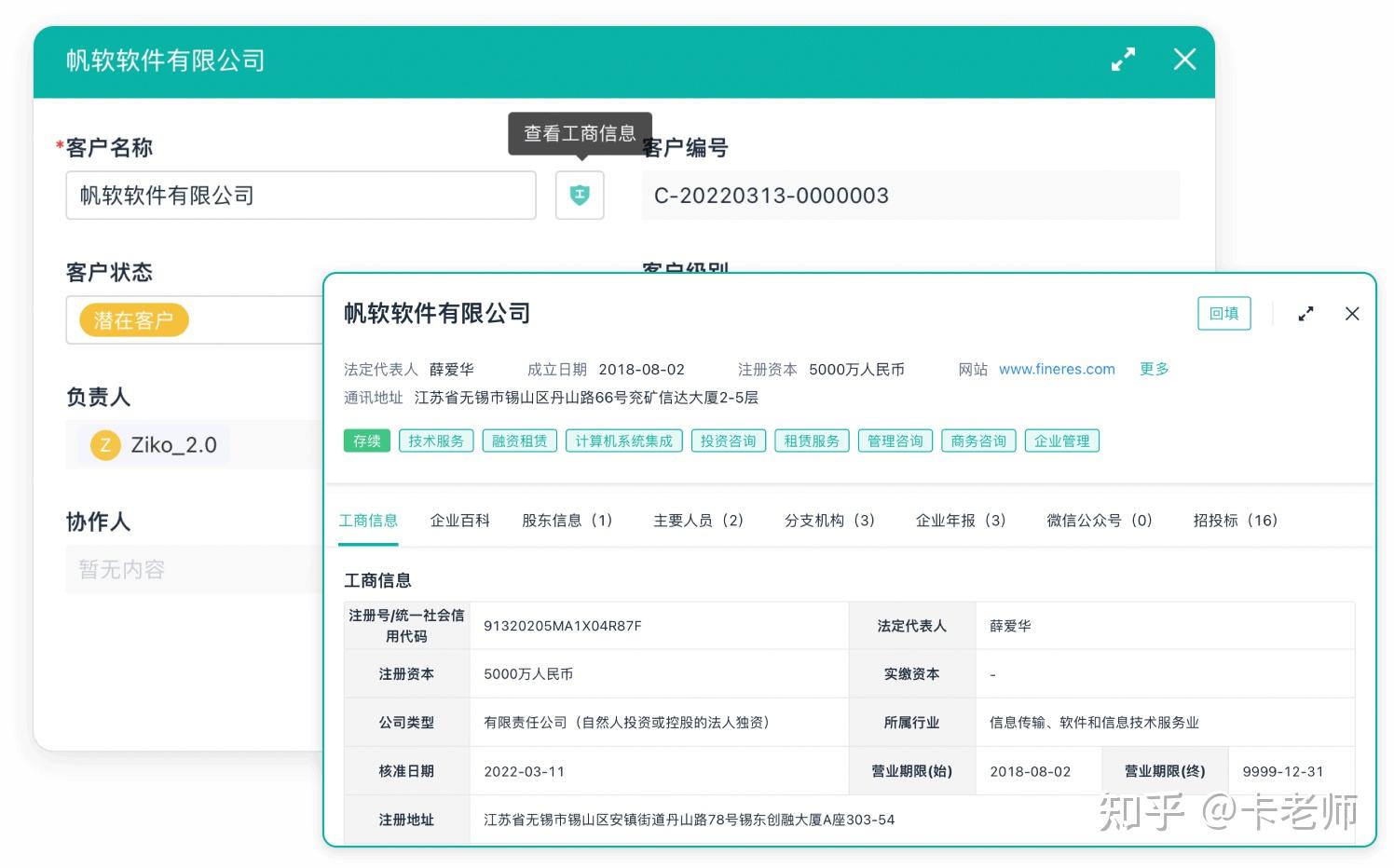Click the 技术服务 tag
1394x868 pixels.
[436, 441]
